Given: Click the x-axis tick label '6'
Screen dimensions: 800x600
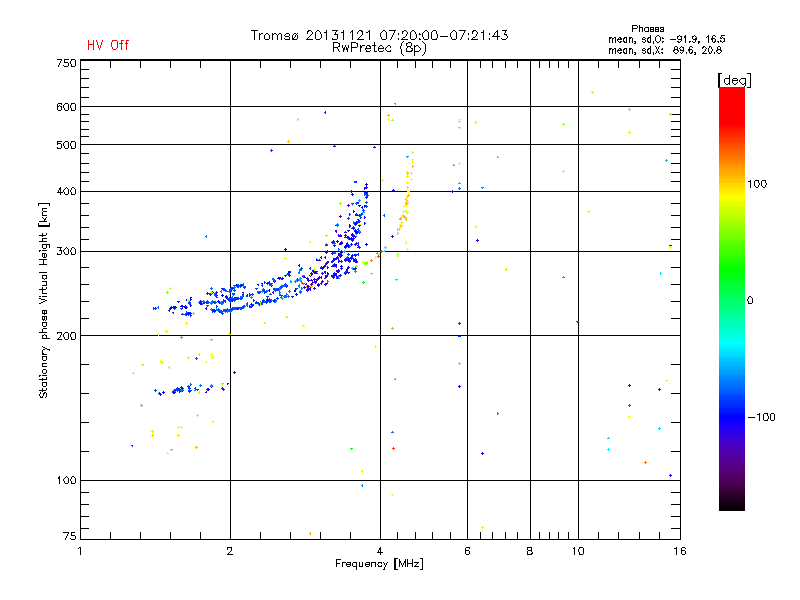Looking at the screenshot, I should pyautogui.click(x=467, y=551).
